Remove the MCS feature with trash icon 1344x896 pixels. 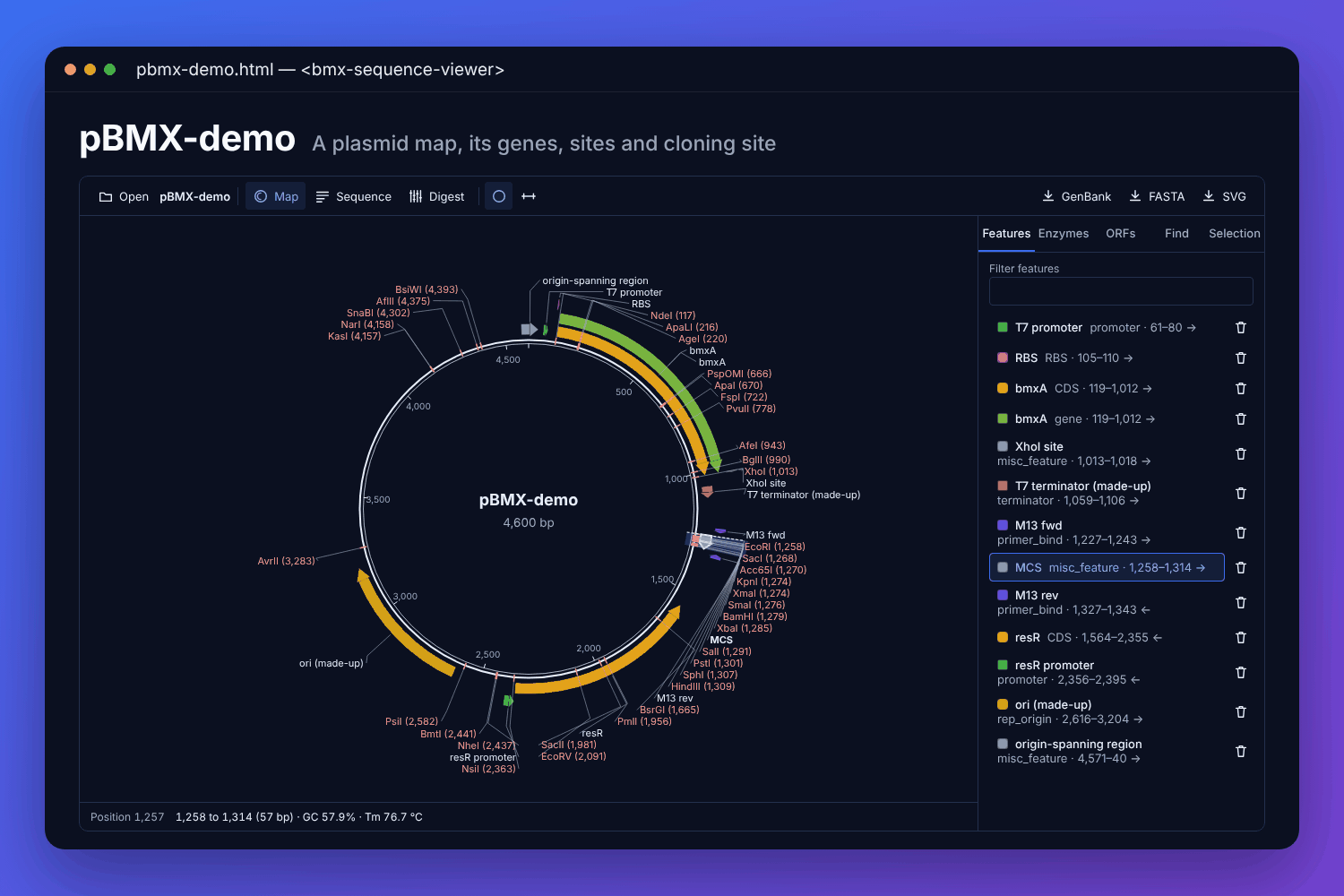tap(1241, 568)
